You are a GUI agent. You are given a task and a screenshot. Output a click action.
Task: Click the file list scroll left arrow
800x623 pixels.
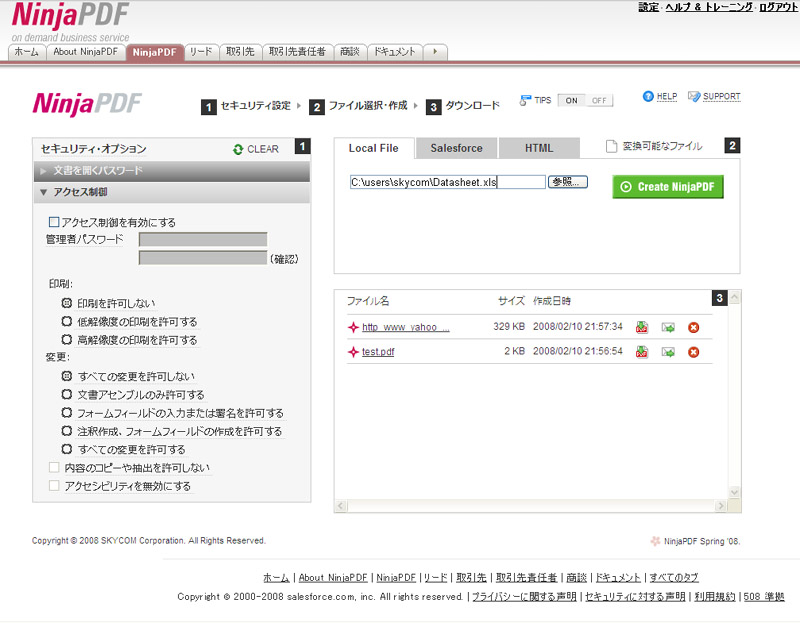pos(341,506)
